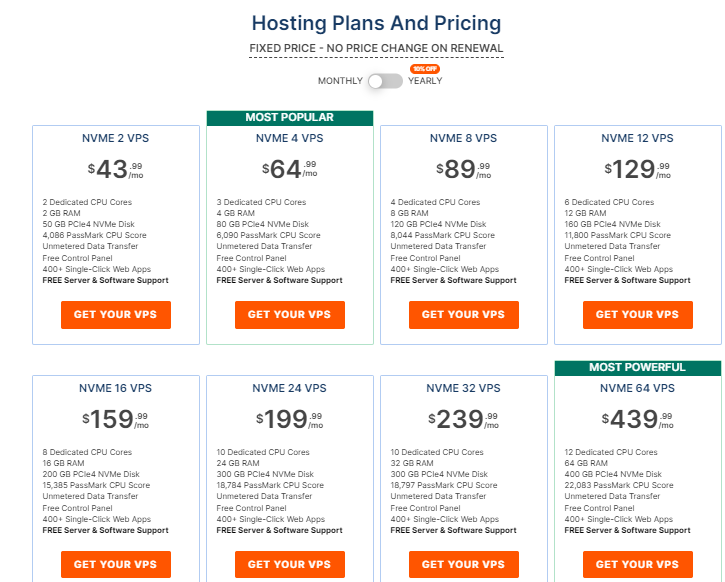Screen dimensions: 725x582
Task: Get the NVME 32 VPS plan
Action: 464,564
